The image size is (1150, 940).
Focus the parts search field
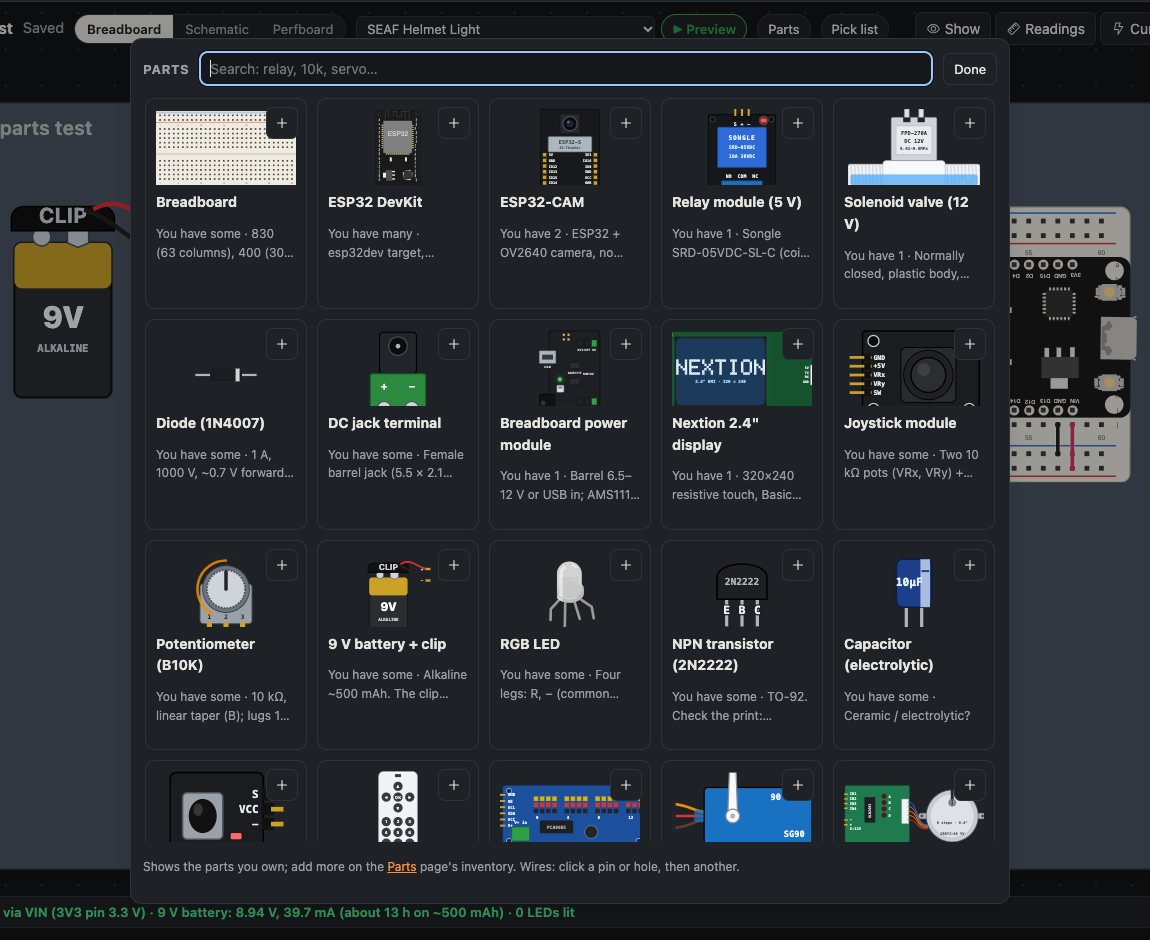566,69
